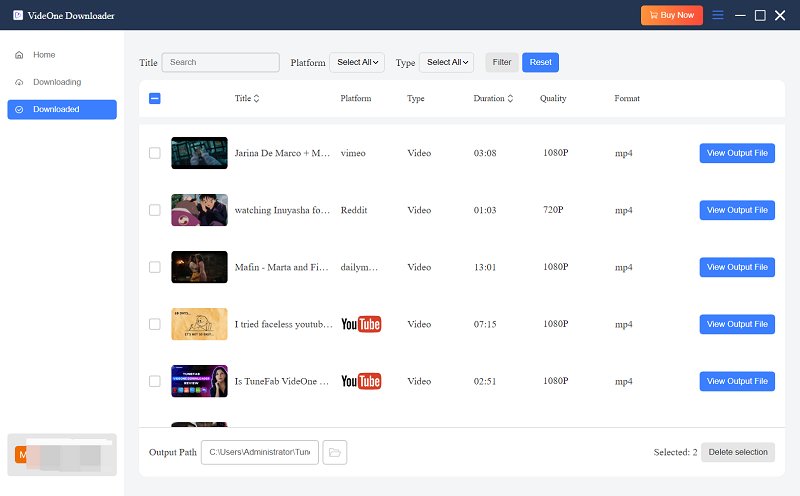Switch to the Downloading sidebar tab
The image size is (800, 496).
click(57, 82)
